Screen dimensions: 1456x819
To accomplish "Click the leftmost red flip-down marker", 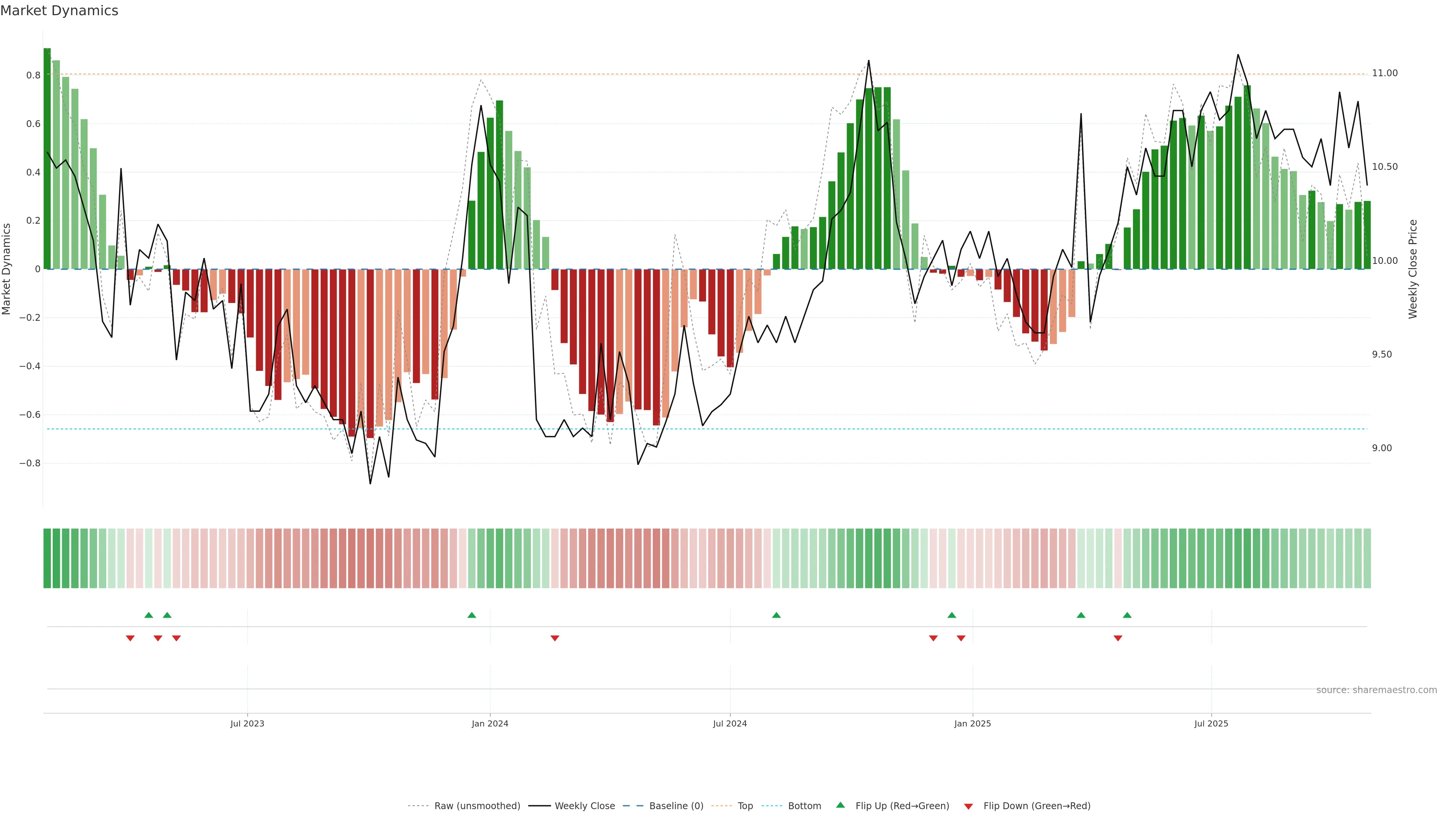I will tap(130, 638).
